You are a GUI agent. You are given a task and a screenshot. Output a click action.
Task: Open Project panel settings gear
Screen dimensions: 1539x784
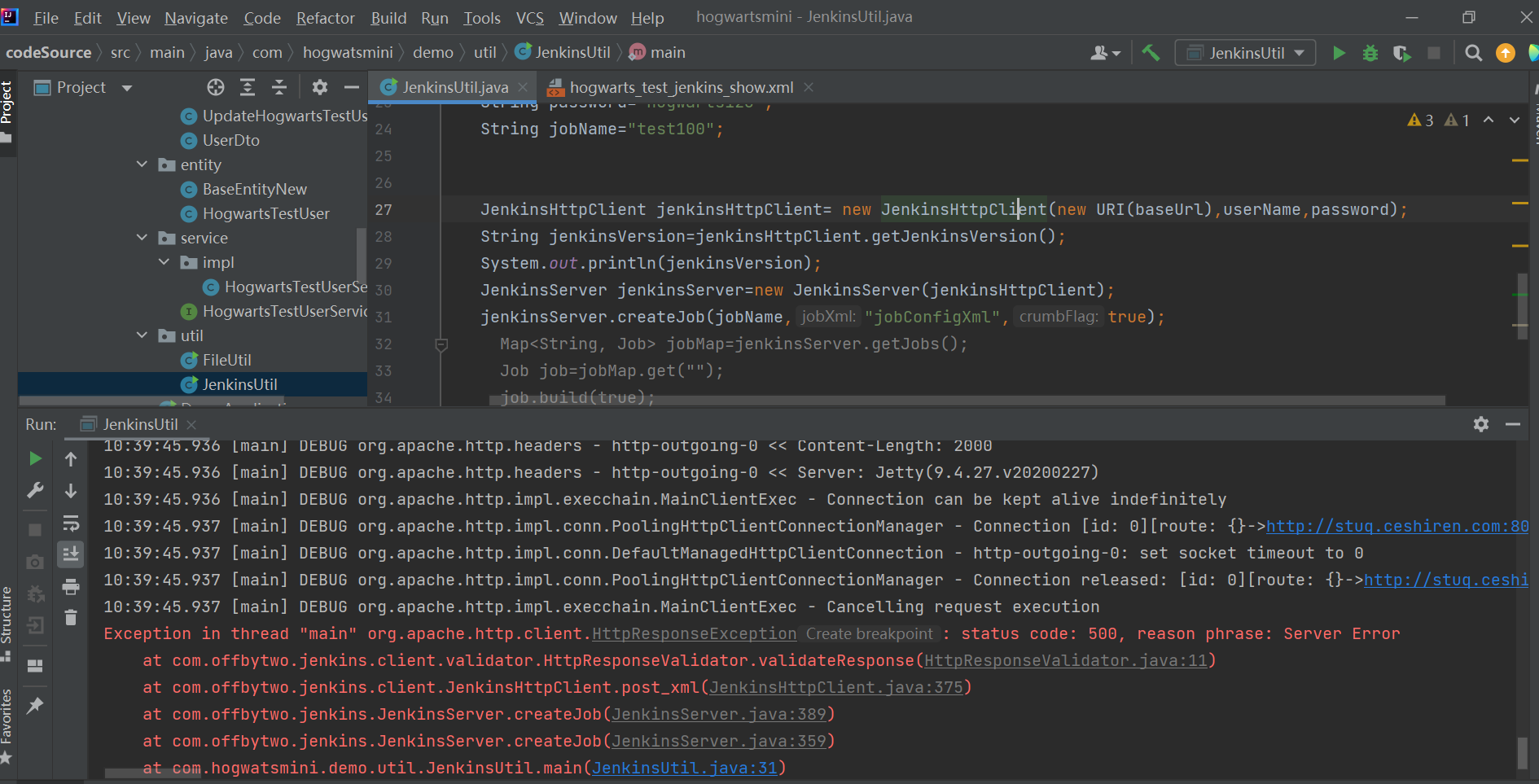(320, 87)
